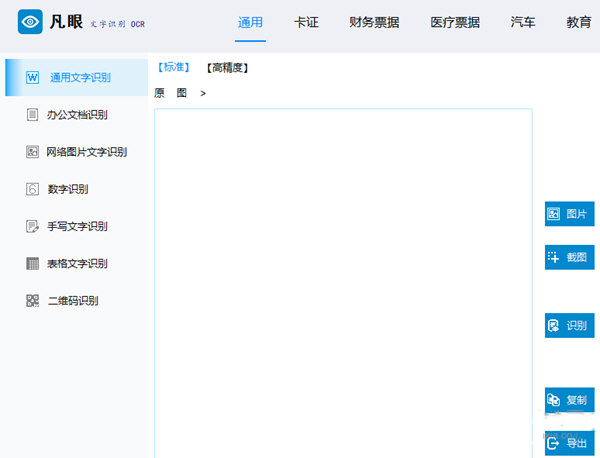Click the recognize icon on the 识别 button

pyautogui.click(x=553, y=325)
